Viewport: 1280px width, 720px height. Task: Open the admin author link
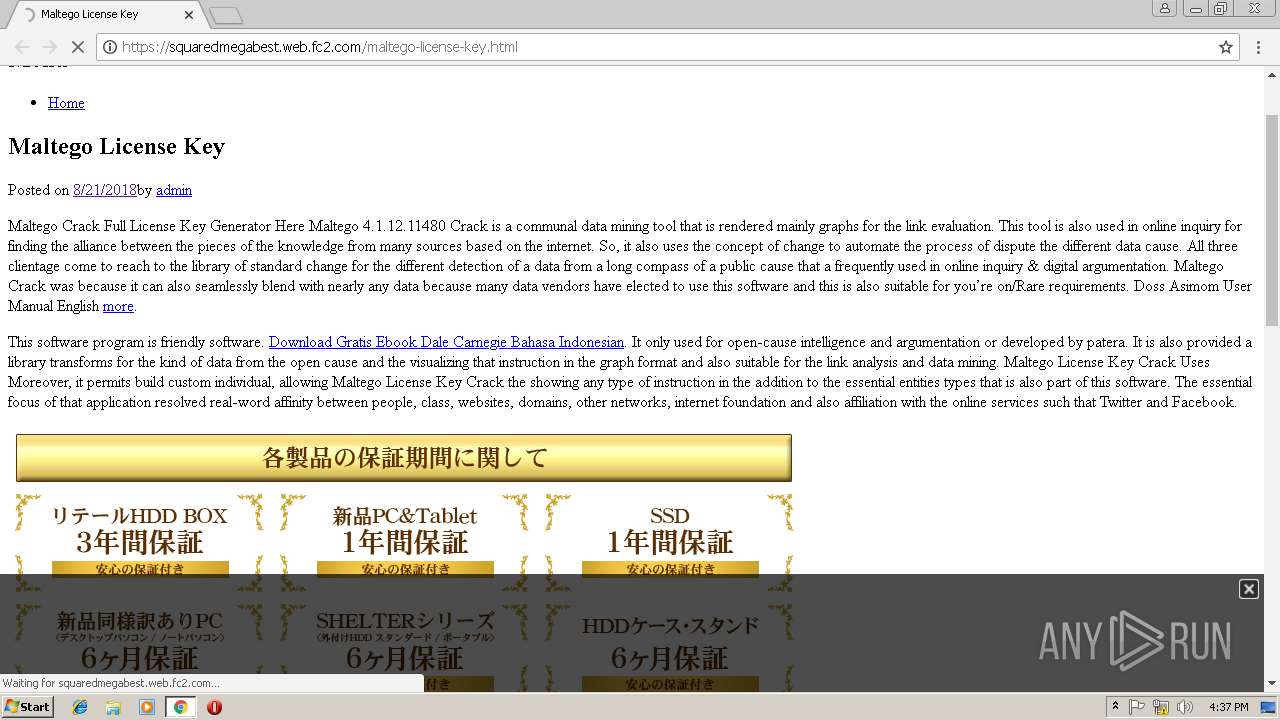click(174, 190)
